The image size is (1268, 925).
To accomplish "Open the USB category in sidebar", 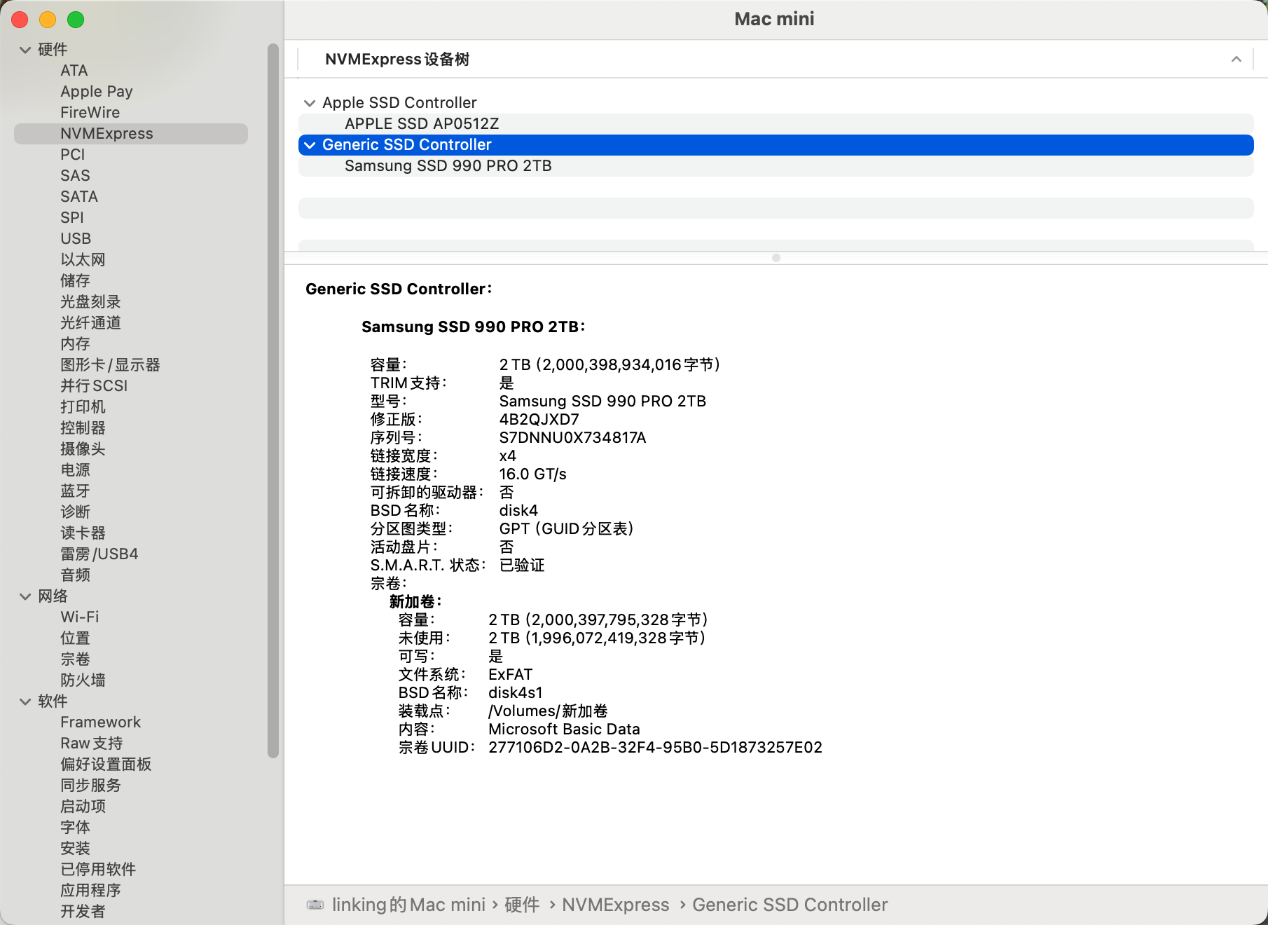I will point(75,239).
